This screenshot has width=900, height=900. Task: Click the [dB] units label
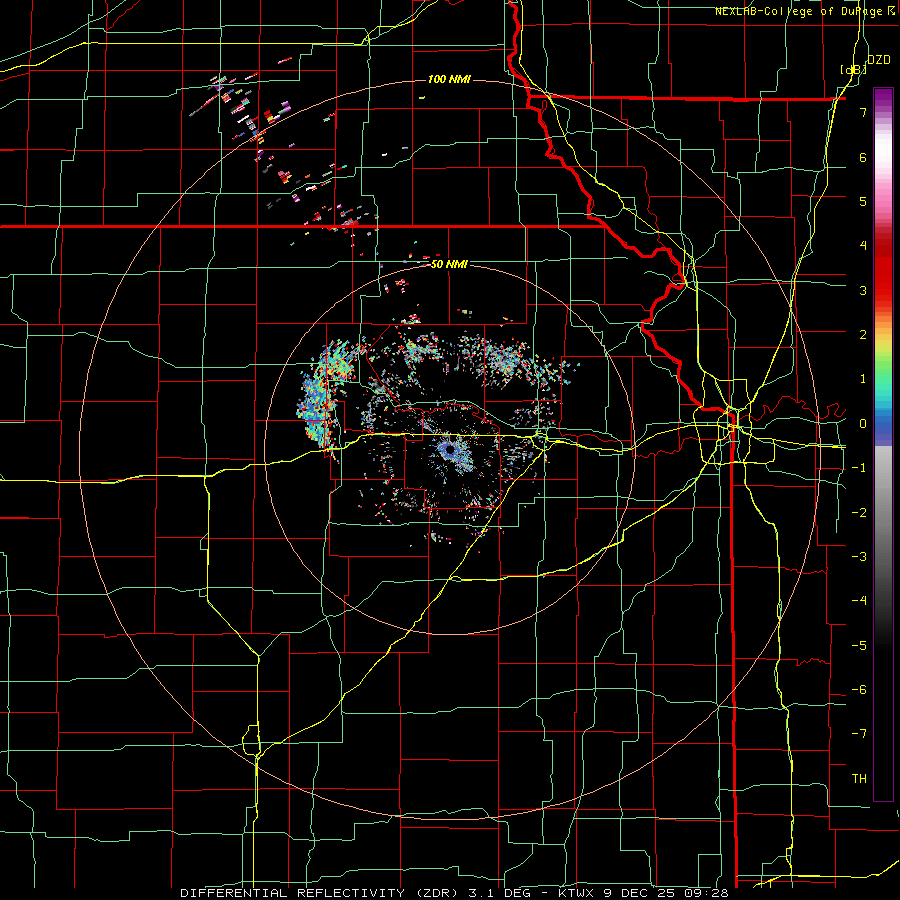[x=852, y=69]
